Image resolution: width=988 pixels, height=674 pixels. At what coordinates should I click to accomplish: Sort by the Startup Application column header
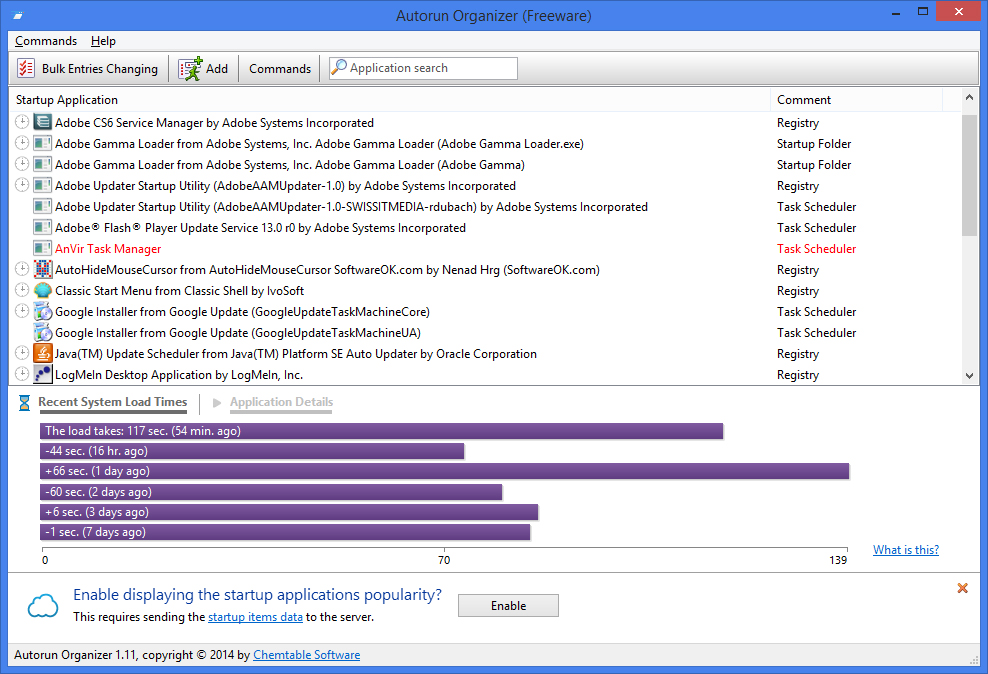point(390,100)
